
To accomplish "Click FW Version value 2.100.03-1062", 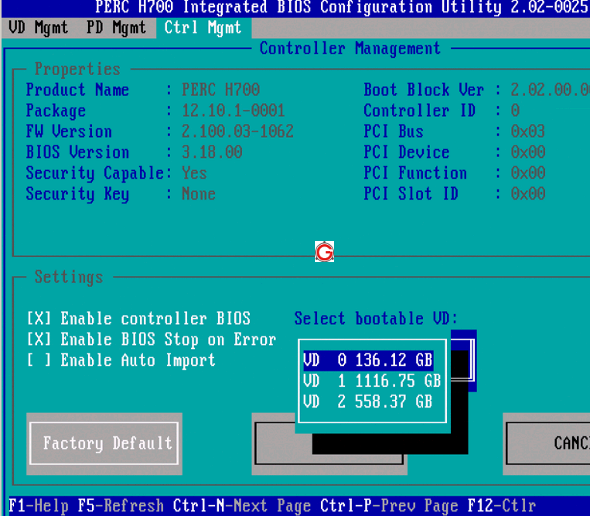I will (x=237, y=131).
